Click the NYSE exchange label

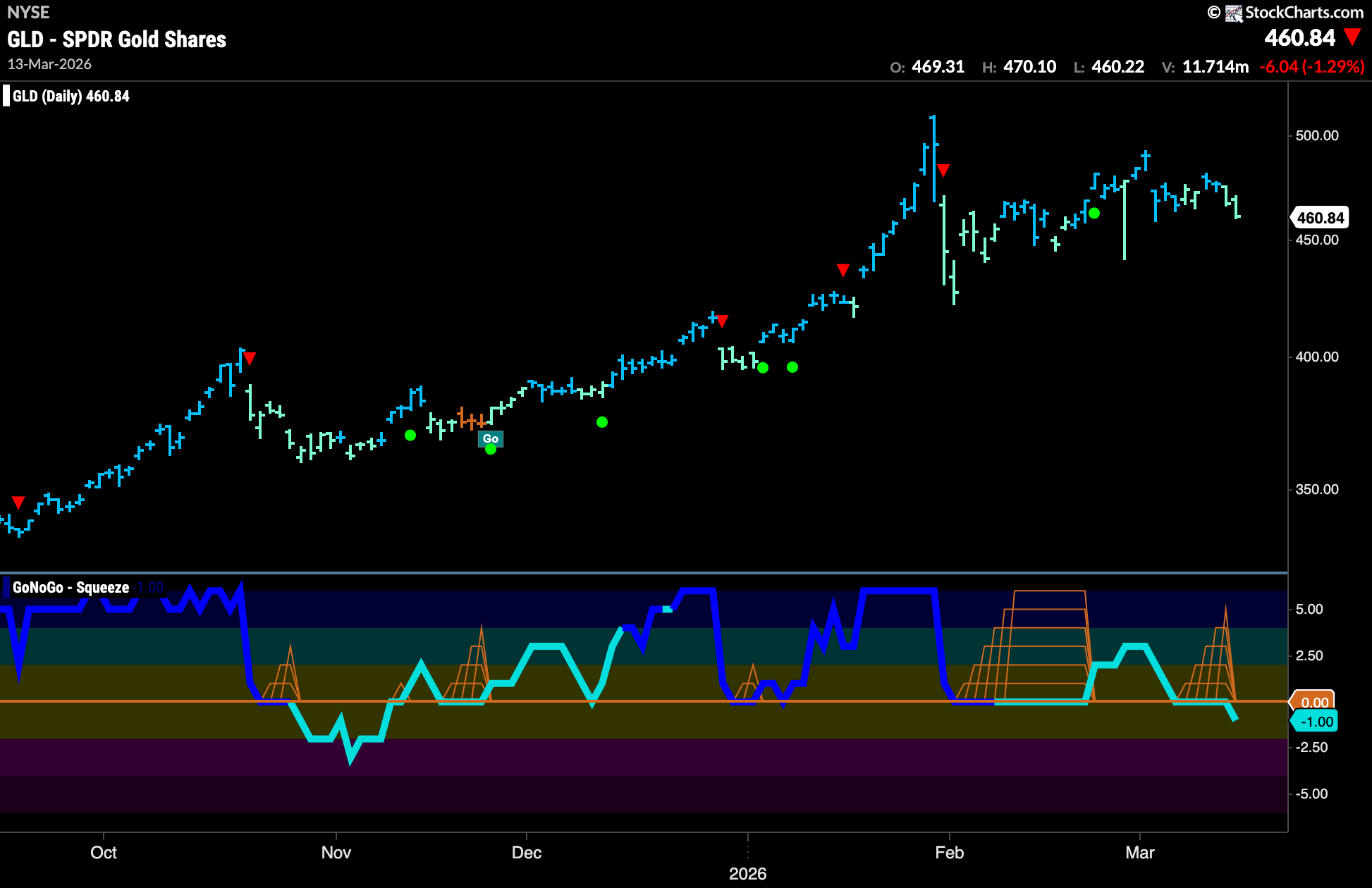click(28, 13)
